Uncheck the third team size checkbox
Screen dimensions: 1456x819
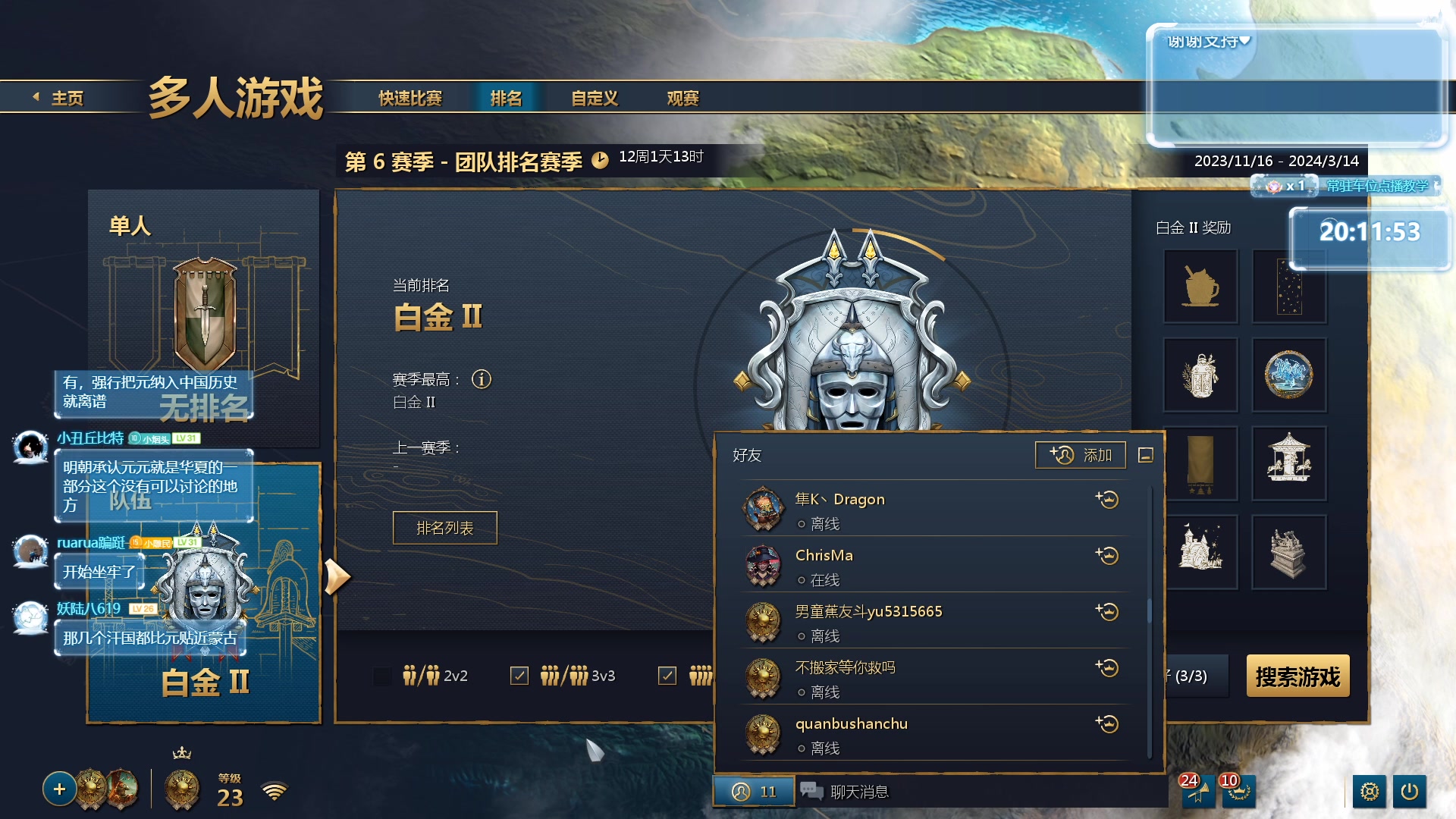[x=667, y=676]
